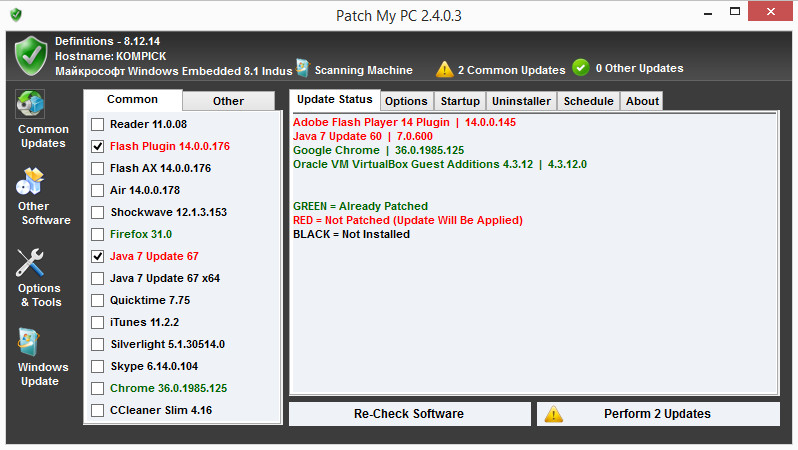This screenshot has width=798, height=450.
Task: Start updates with Perform 2 Updates button
Action: click(658, 414)
